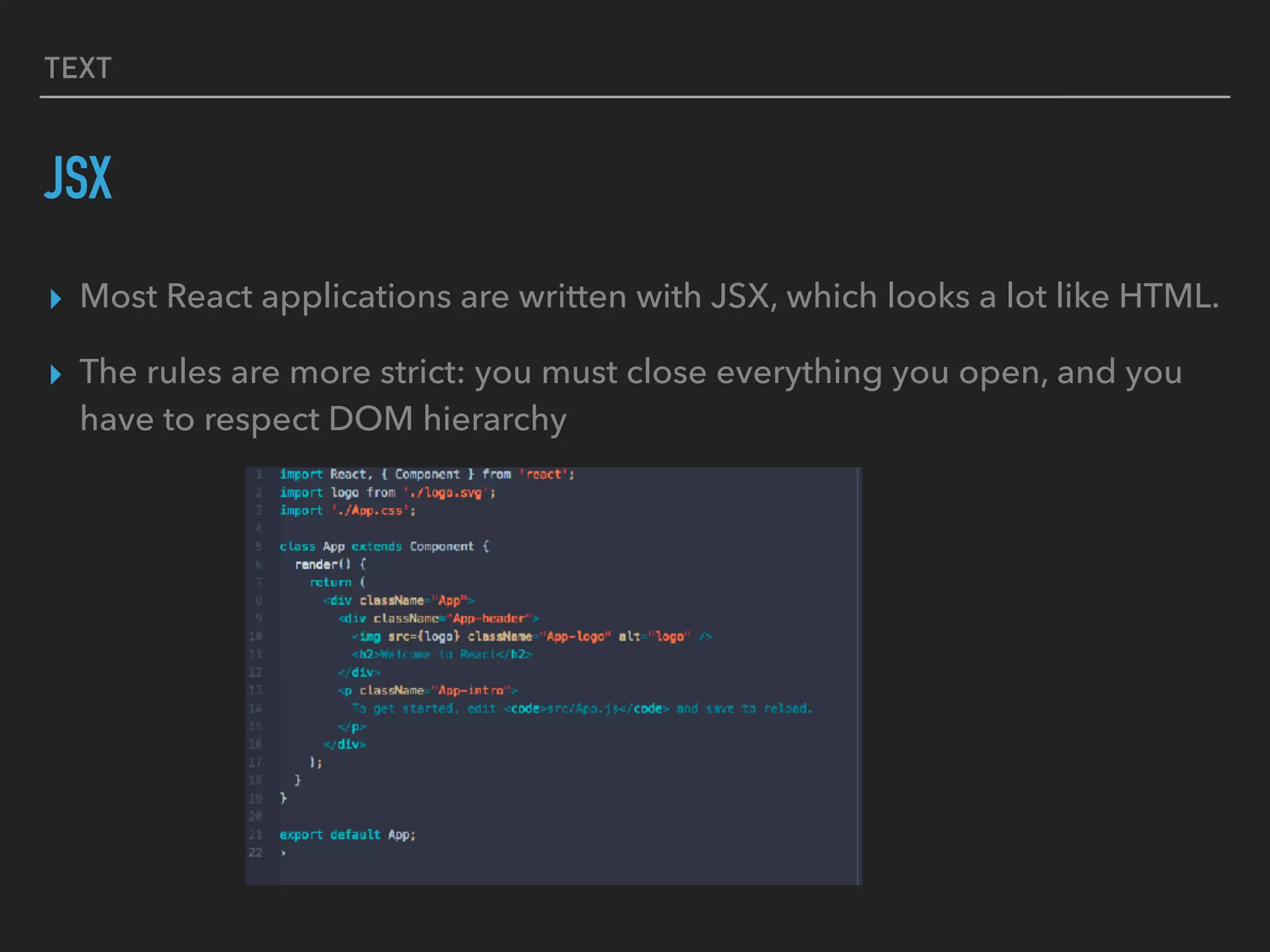Click the 'export default App;' line

pos(347,835)
